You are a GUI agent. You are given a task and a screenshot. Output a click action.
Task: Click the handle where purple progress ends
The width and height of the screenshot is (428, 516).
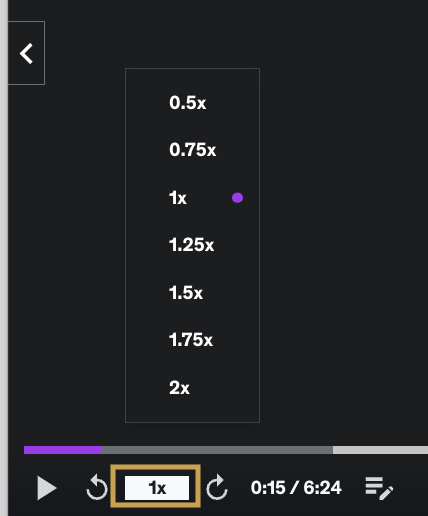click(x=101, y=450)
